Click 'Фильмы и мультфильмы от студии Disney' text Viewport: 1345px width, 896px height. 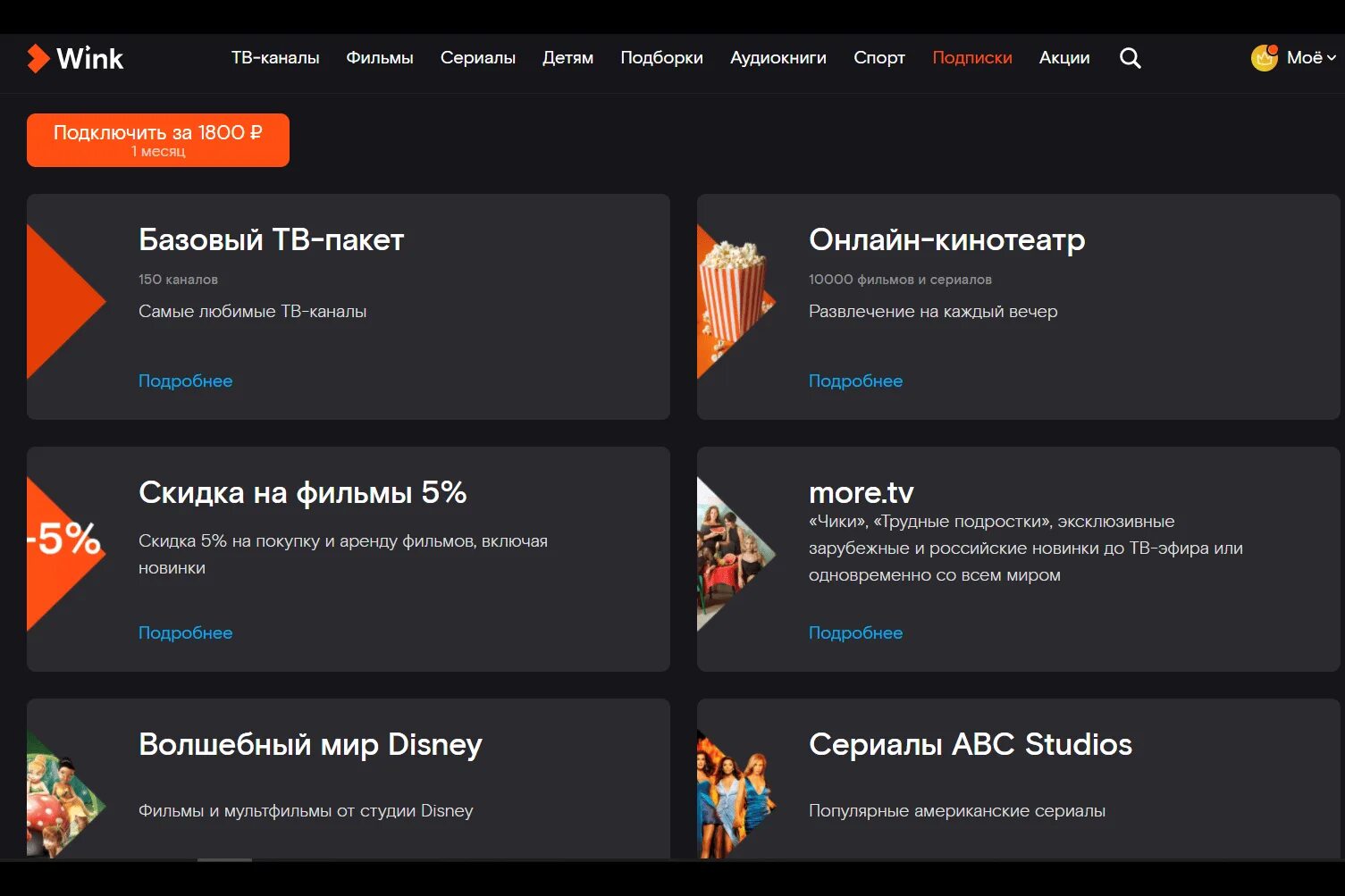click(306, 811)
